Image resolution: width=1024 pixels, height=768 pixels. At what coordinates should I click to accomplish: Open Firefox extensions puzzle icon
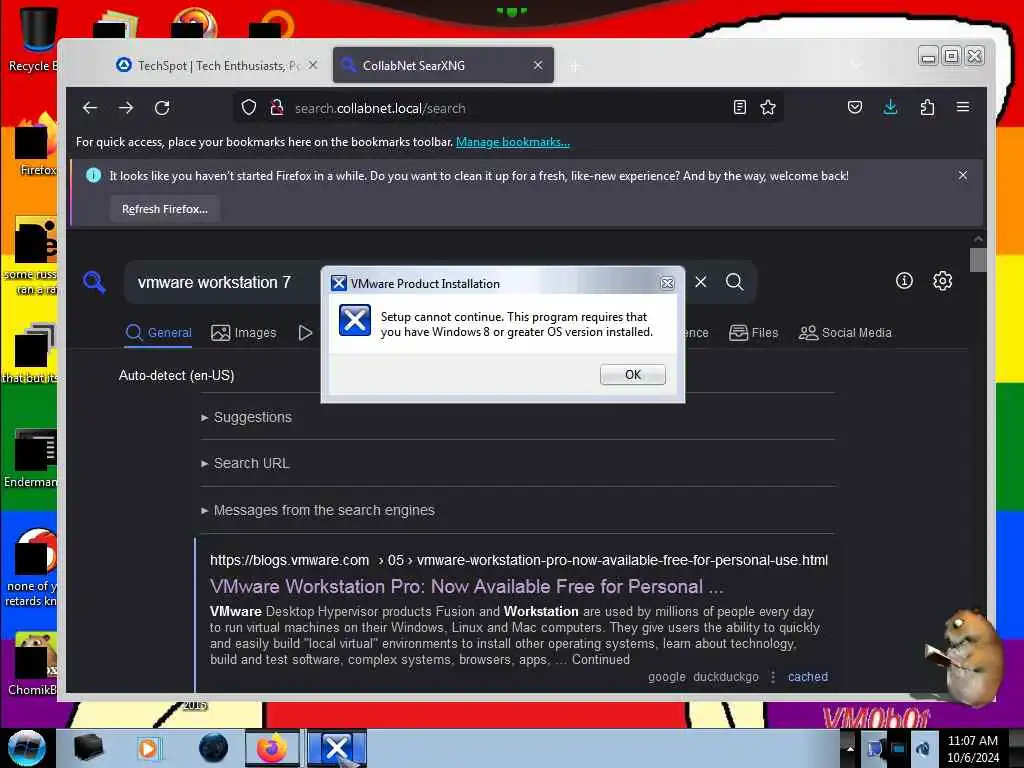[927, 108]
